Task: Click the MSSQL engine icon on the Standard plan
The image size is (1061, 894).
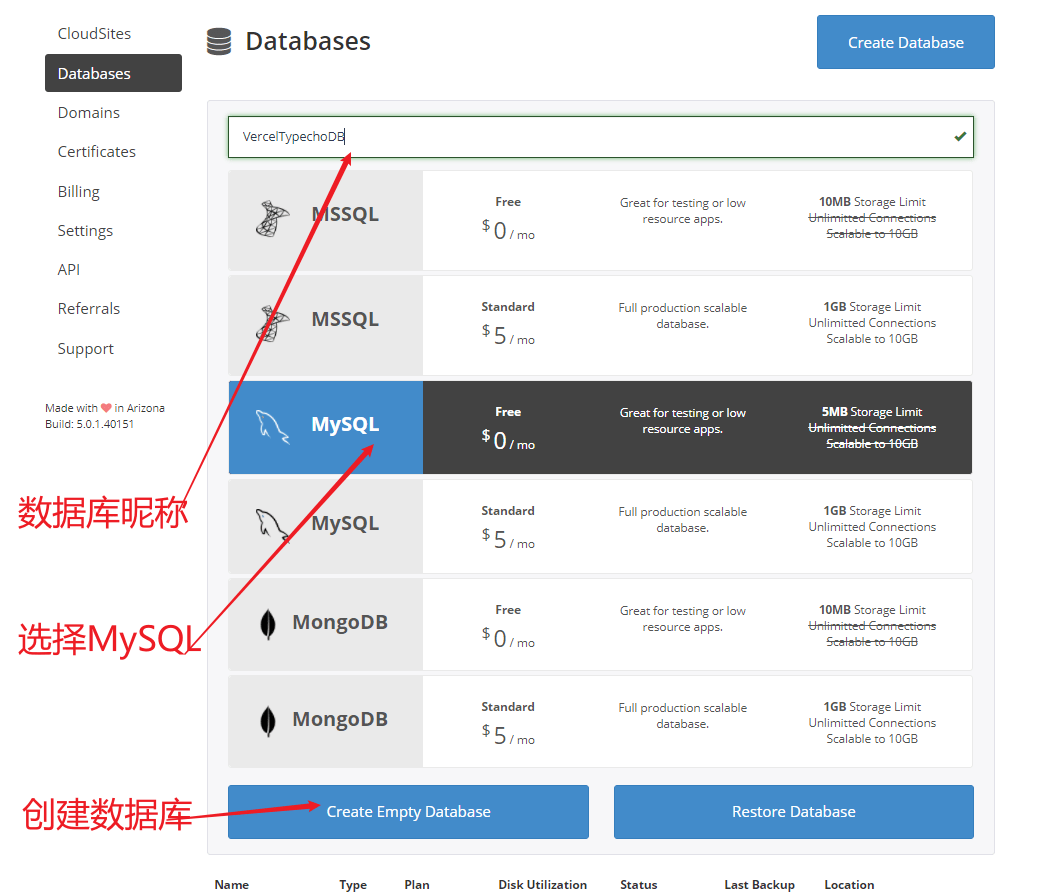Action: click(x=270, y=318)
